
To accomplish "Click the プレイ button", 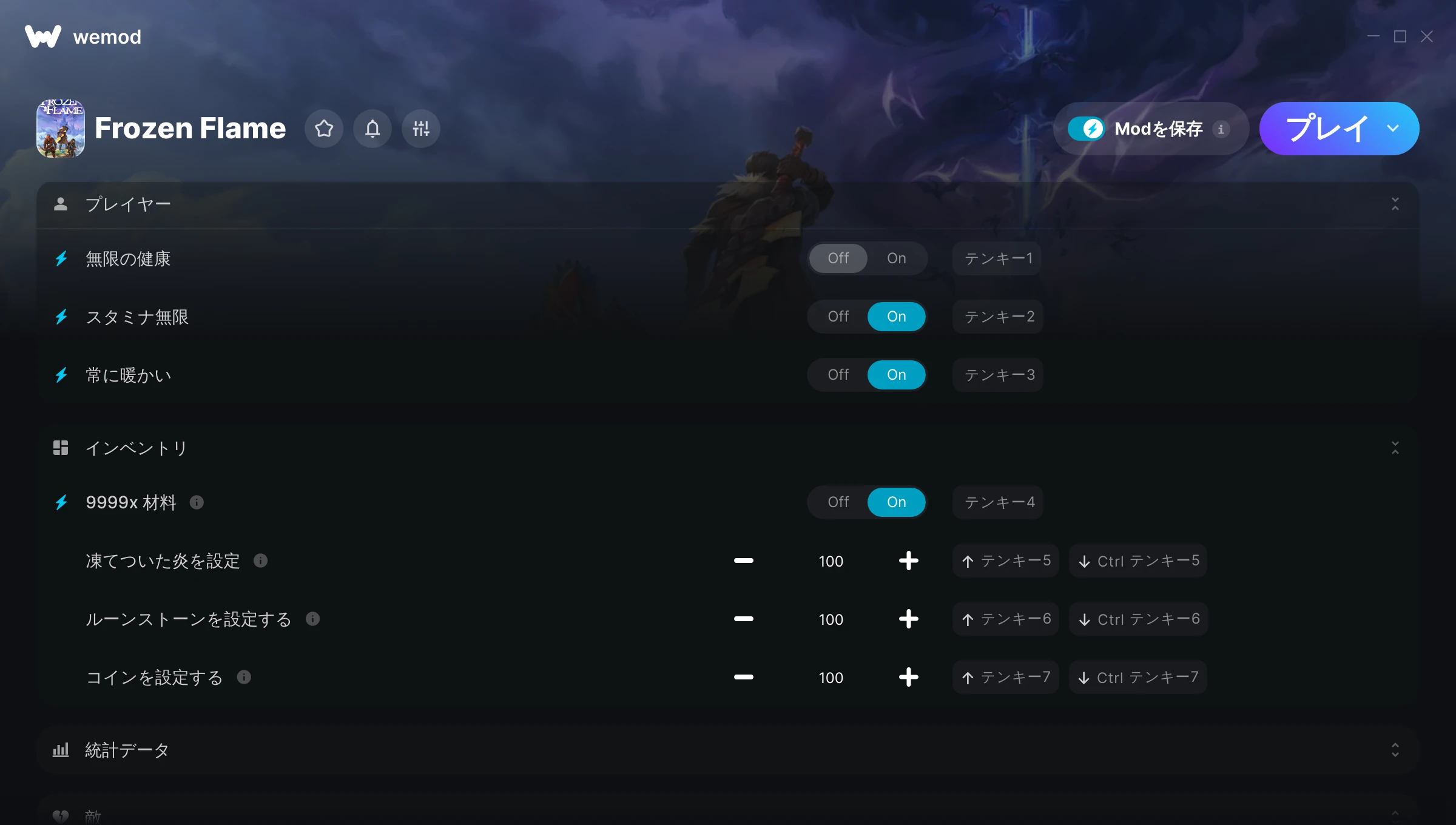I will 1326,129.
